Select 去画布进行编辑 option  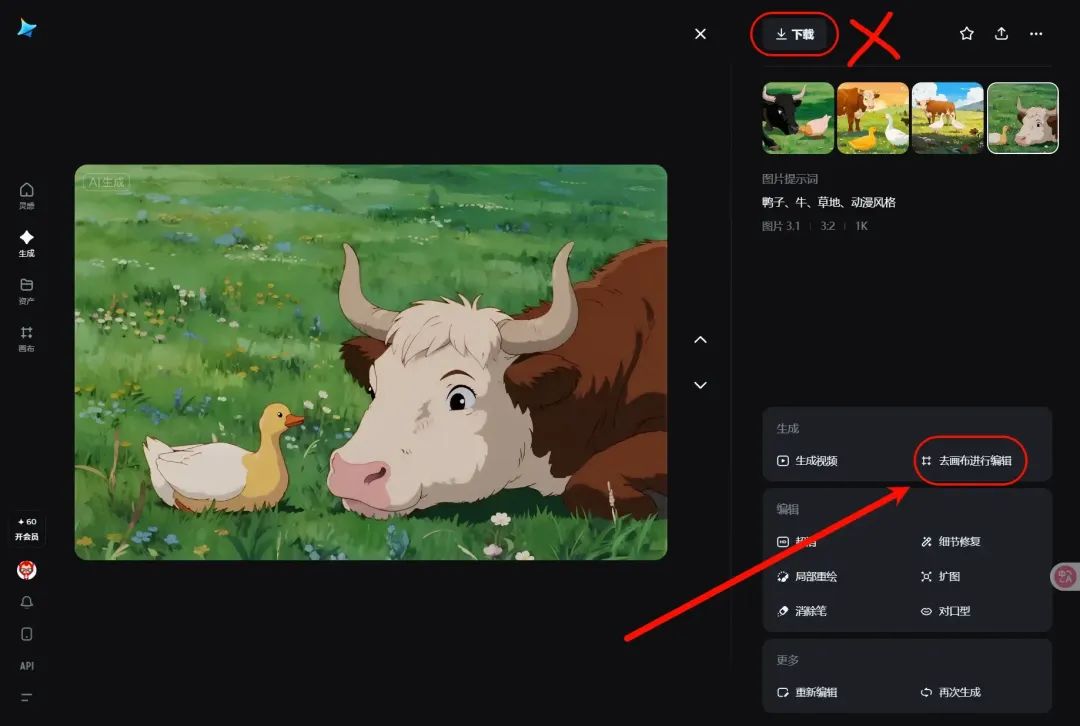coord(966,461)
